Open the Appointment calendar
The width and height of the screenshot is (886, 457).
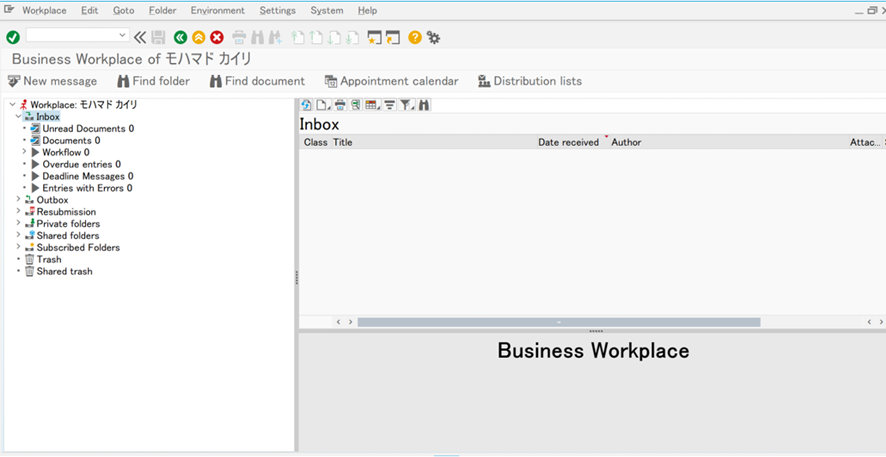pyautogui.click(x=392, y=81)
